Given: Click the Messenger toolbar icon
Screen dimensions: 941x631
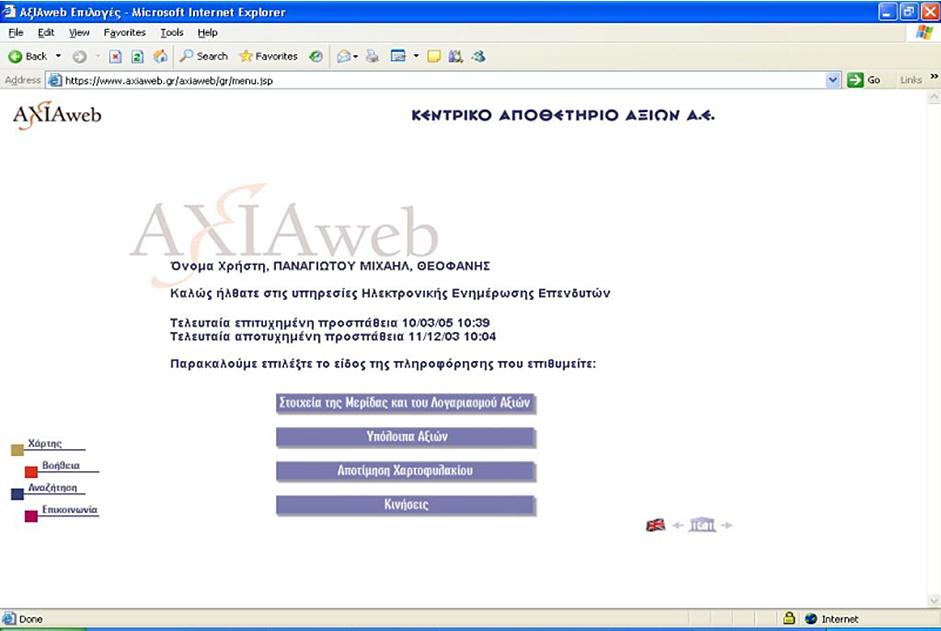Looking at the screenshot, I should (x=478, y=56).
